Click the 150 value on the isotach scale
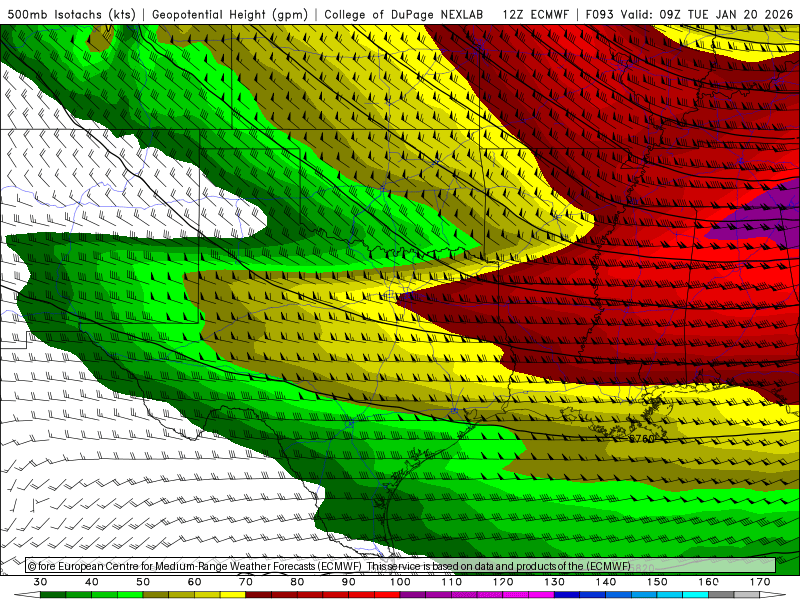 point(657,582)
